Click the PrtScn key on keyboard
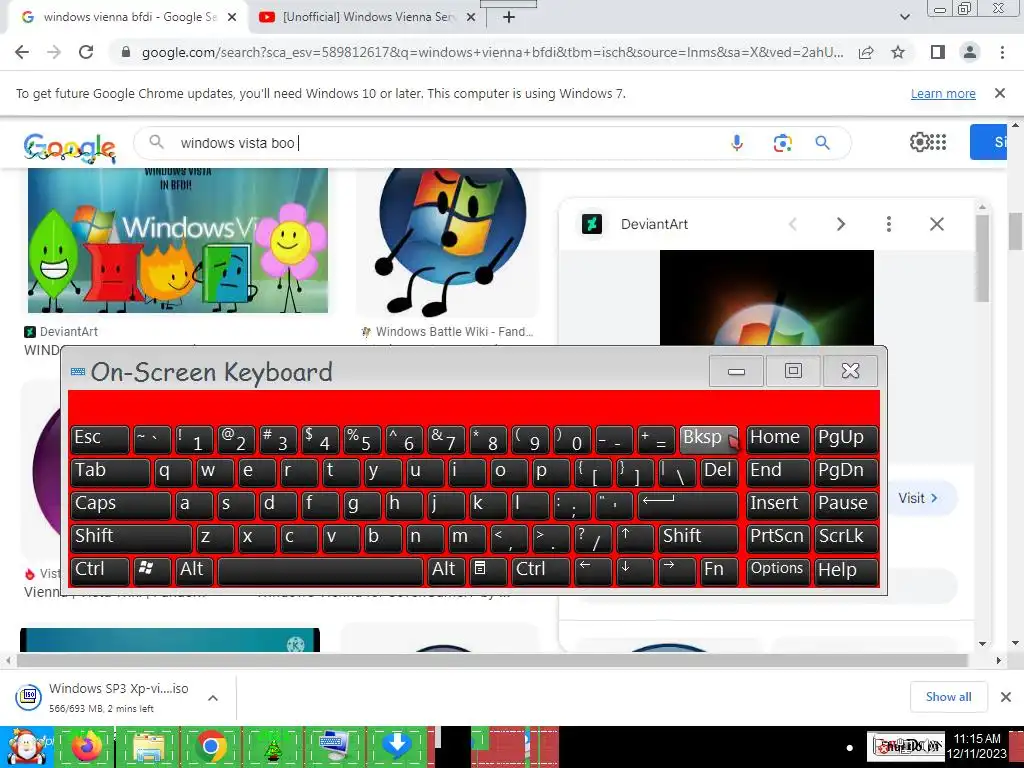The image size is (1024, 768). point(777,538)
